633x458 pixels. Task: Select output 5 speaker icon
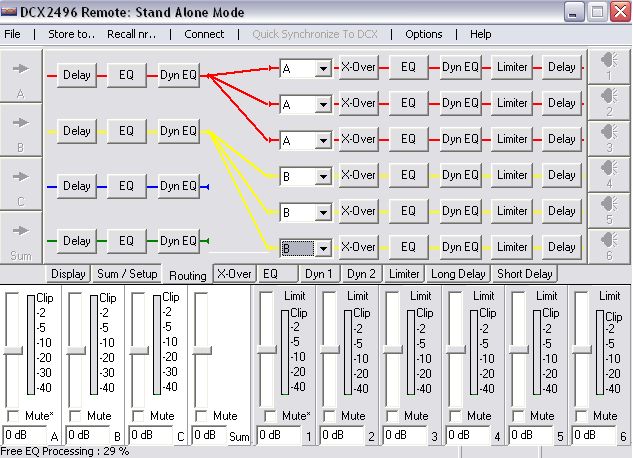pos(609,204)
